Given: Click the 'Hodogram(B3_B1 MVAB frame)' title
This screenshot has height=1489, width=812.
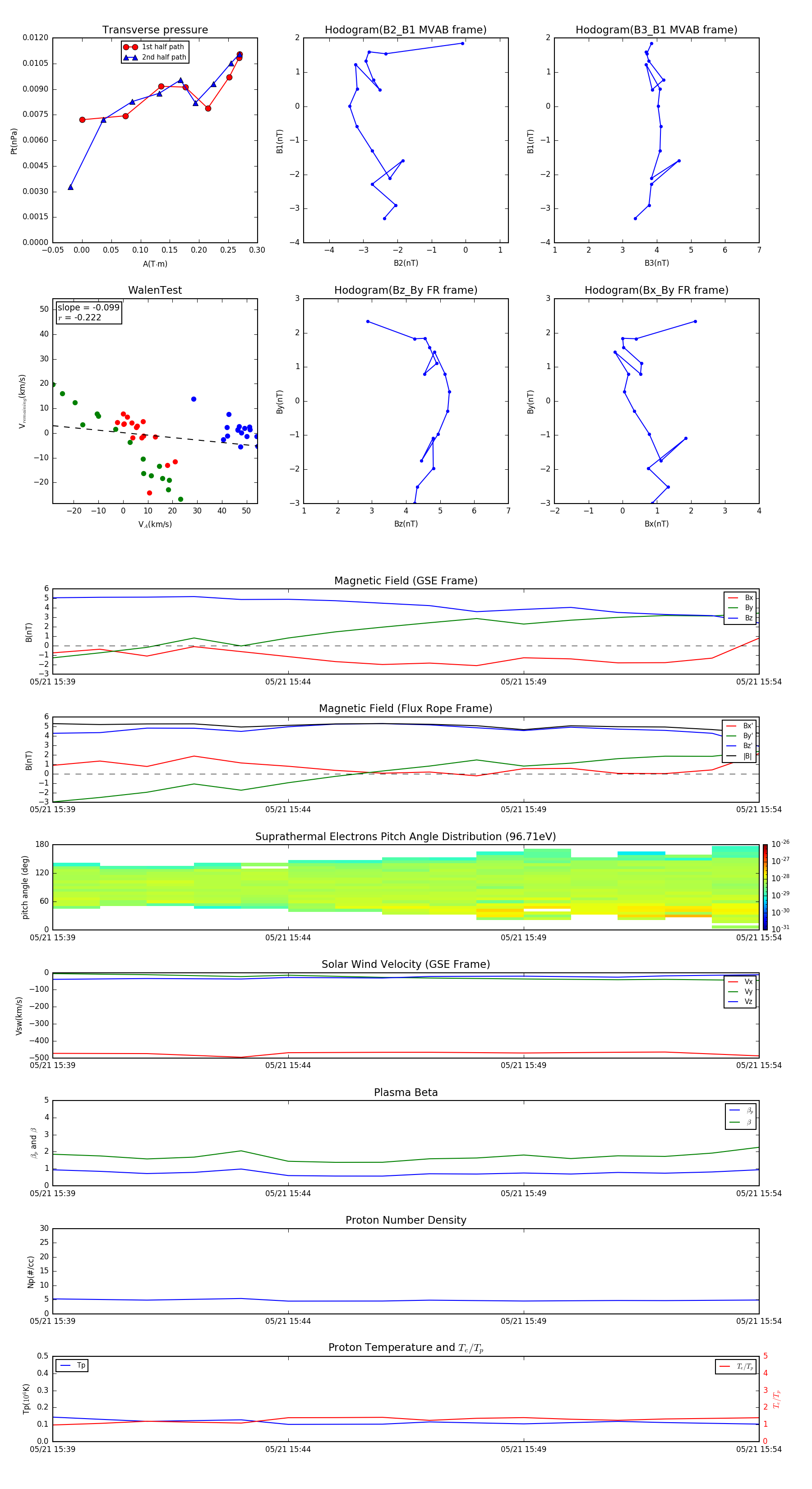Looking at the screenshot, I should 656,30.
